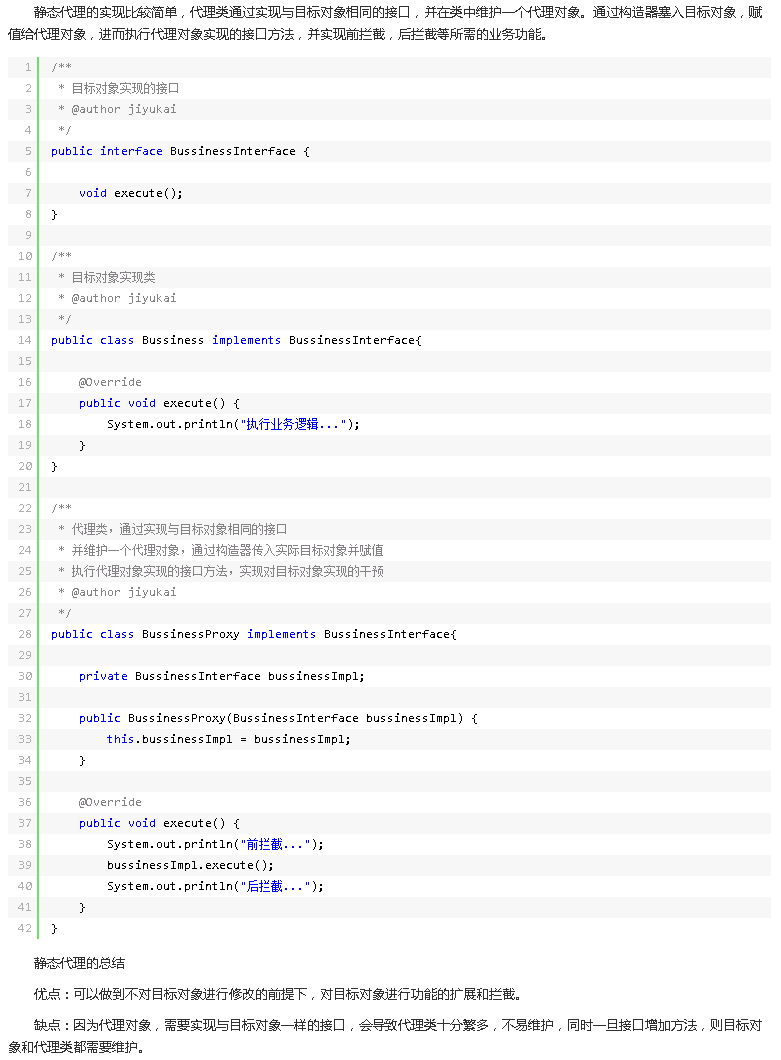Click "@author jiyukai" on line 26

pos(123,592)
